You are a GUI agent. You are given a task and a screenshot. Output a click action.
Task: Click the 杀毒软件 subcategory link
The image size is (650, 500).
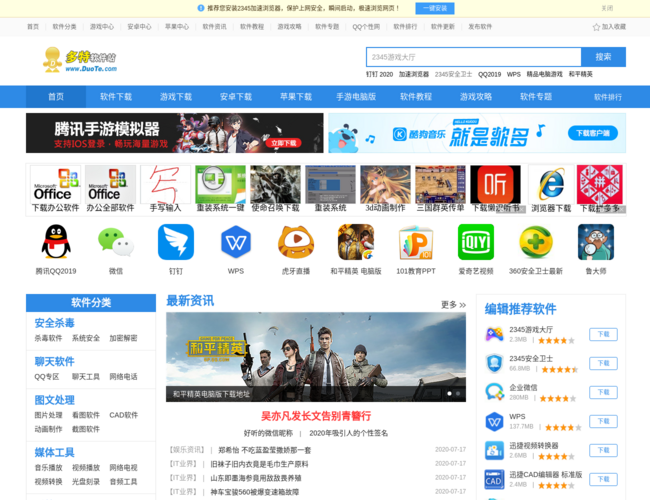(48, 338)
